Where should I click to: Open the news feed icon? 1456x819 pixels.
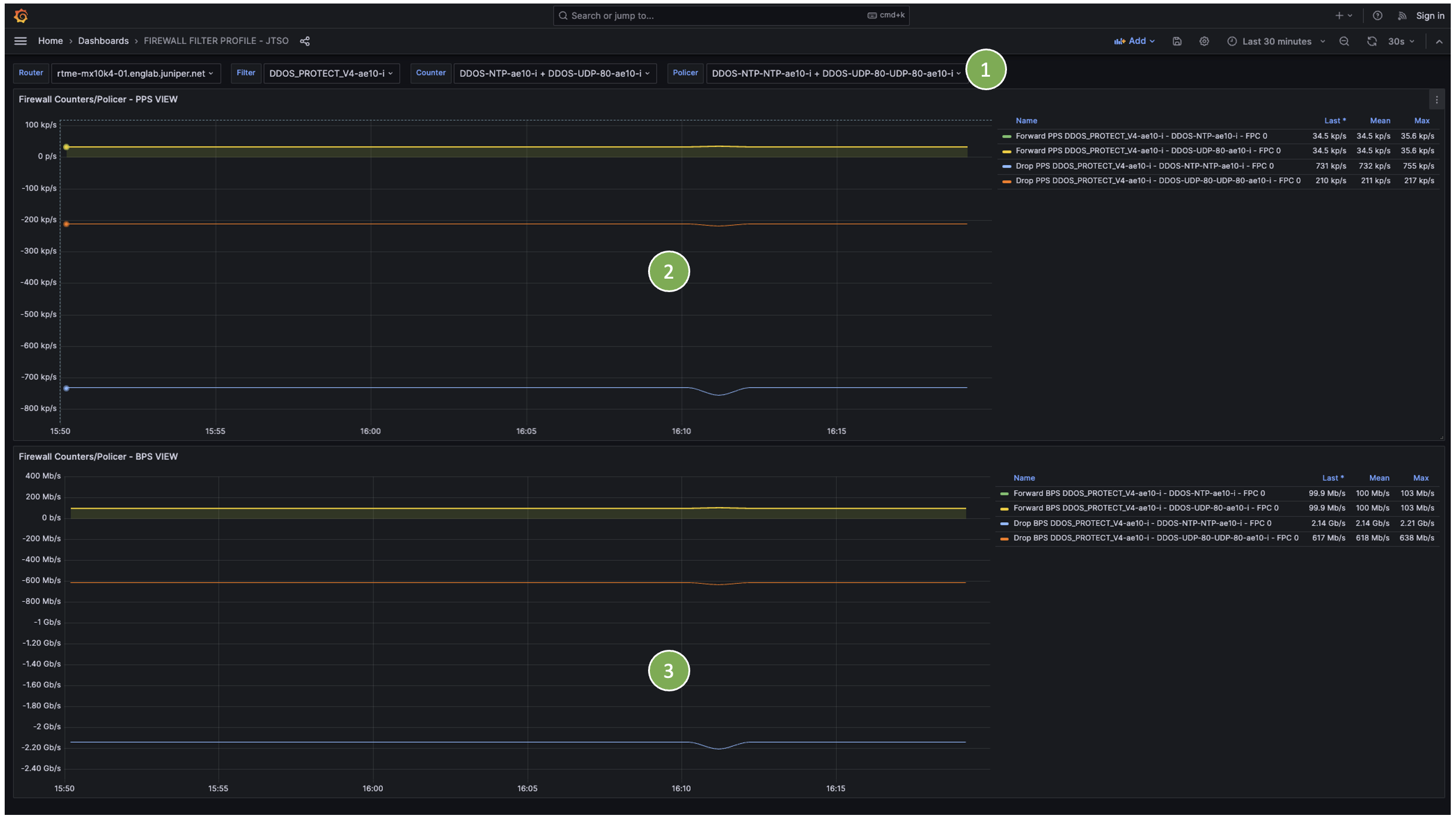1402,16
